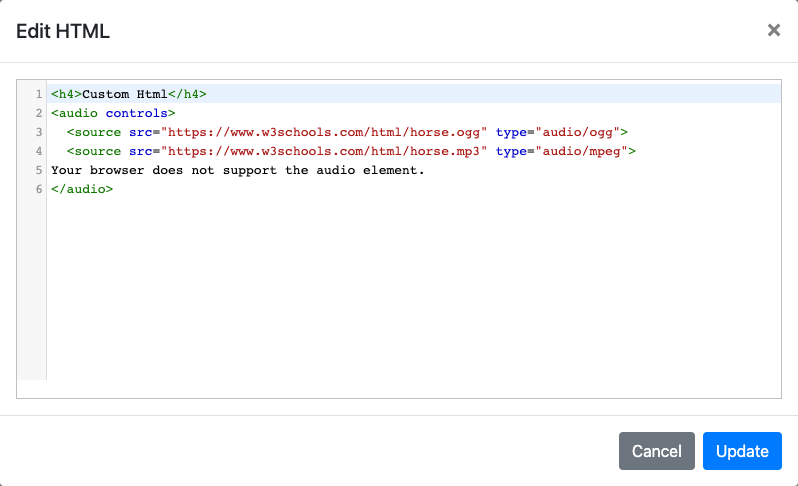Image resolution: width=798 pixels, height=486 pixels.
Task: Close the Edit HTML dialog with X
Action: point(773,30)
